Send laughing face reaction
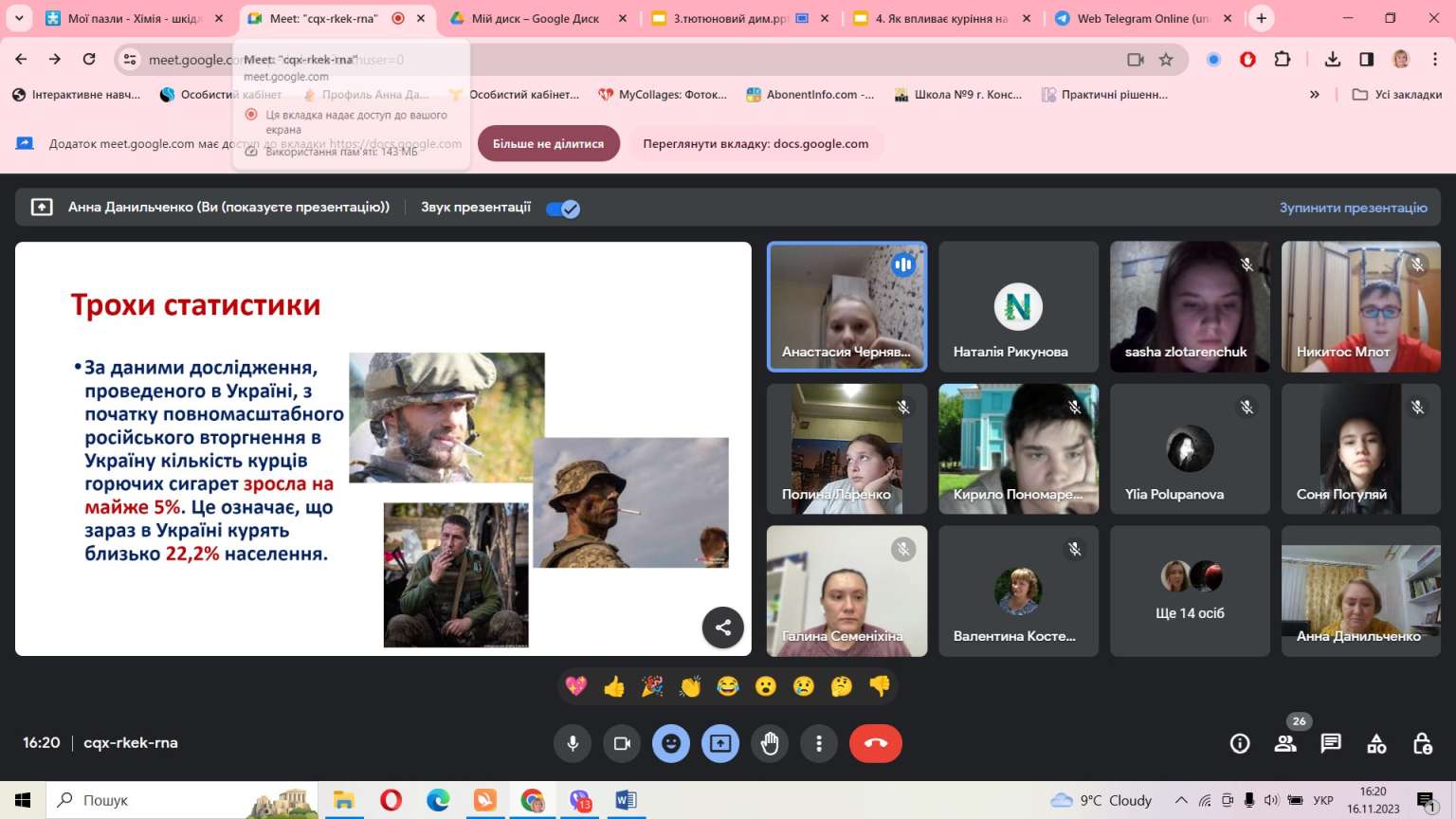The width and height of the screenshot is (1456, 819). (728, 685)
